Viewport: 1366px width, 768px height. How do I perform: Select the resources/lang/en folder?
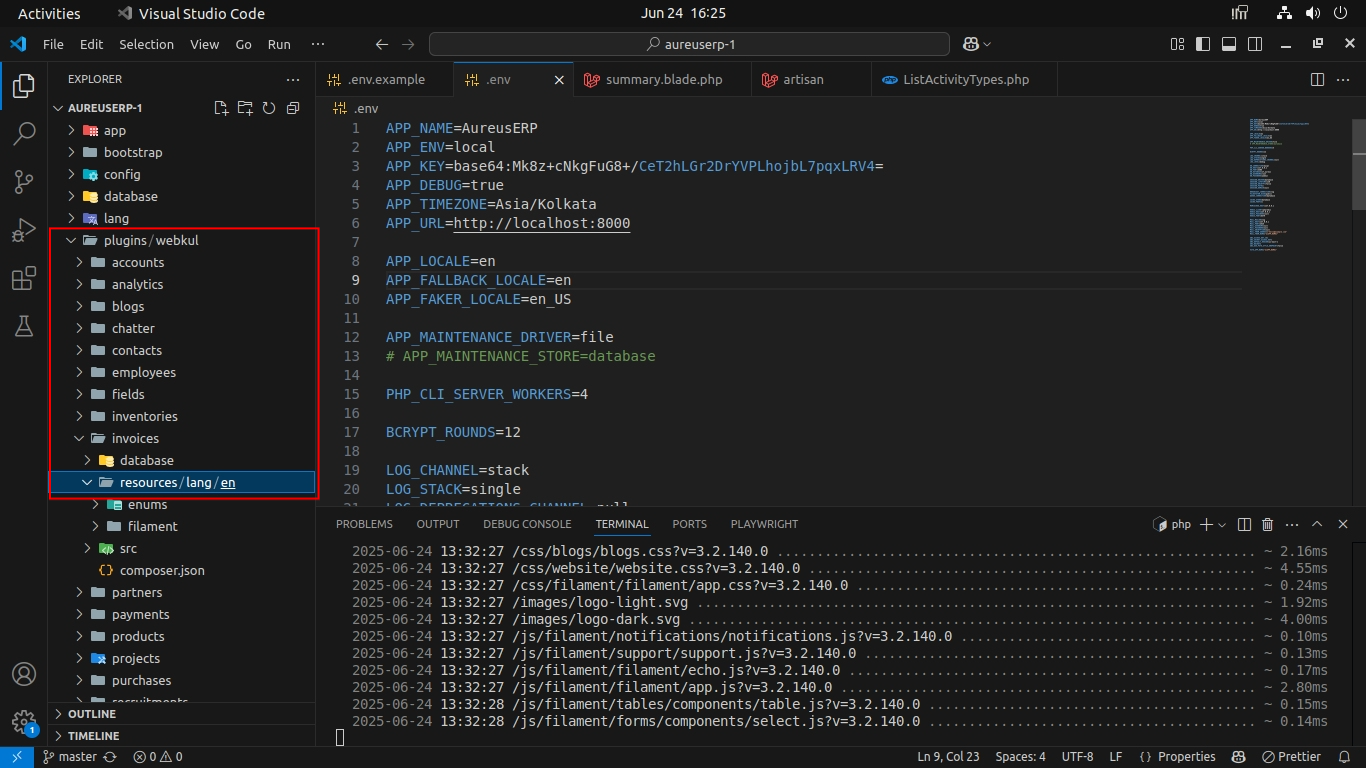click(184, 482)
